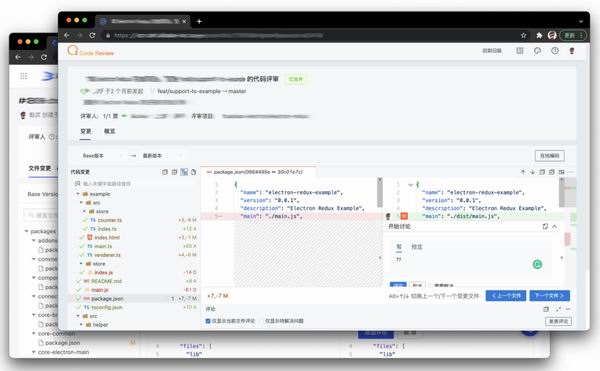The image size is (600, 371).
Task: Reload the page with browser refresh icon
Action: (x=92, y=35)
